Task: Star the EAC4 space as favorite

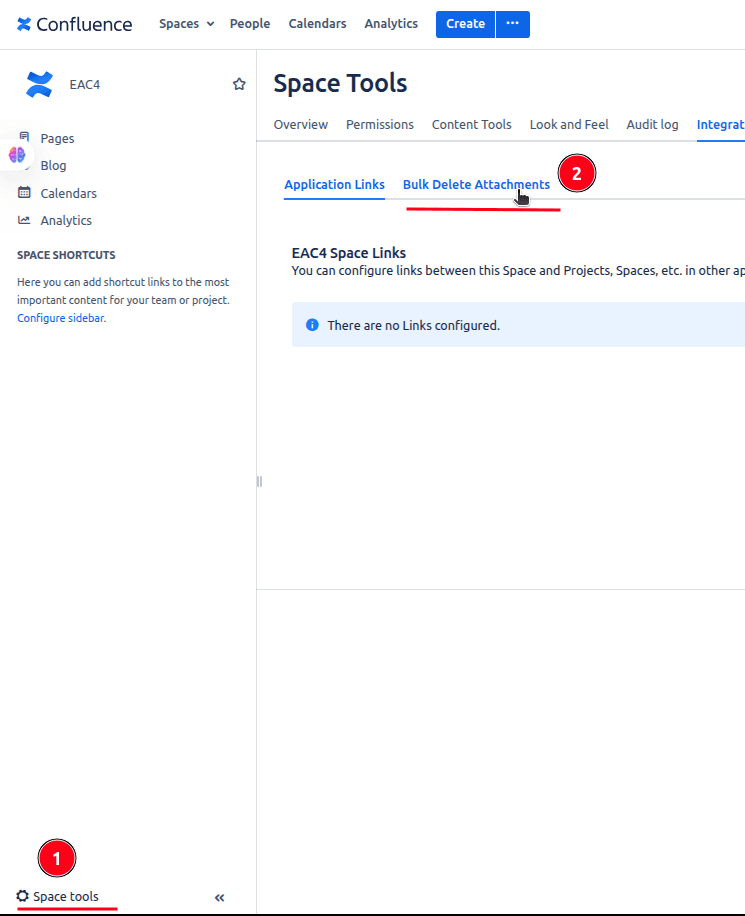Action: (x=239, y=85)
